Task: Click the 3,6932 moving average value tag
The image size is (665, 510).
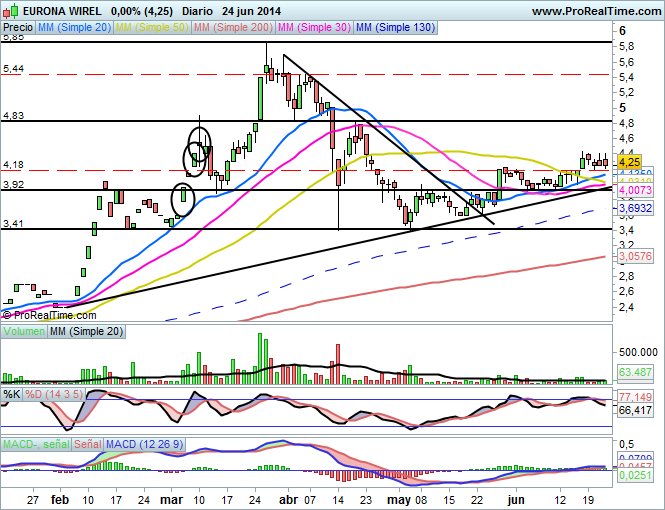Action: 635,208
